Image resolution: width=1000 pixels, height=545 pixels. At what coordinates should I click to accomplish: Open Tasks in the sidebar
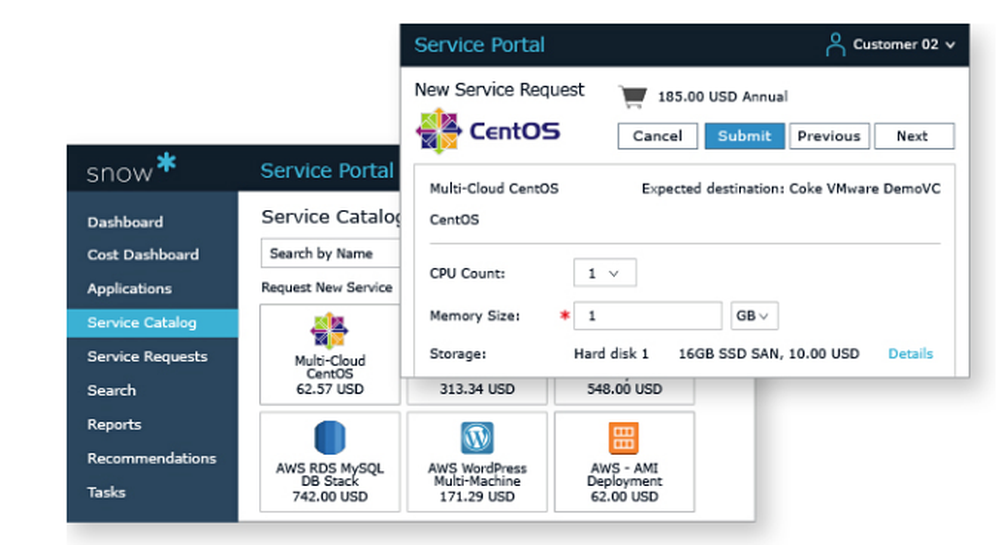click(x=107, y=492)
